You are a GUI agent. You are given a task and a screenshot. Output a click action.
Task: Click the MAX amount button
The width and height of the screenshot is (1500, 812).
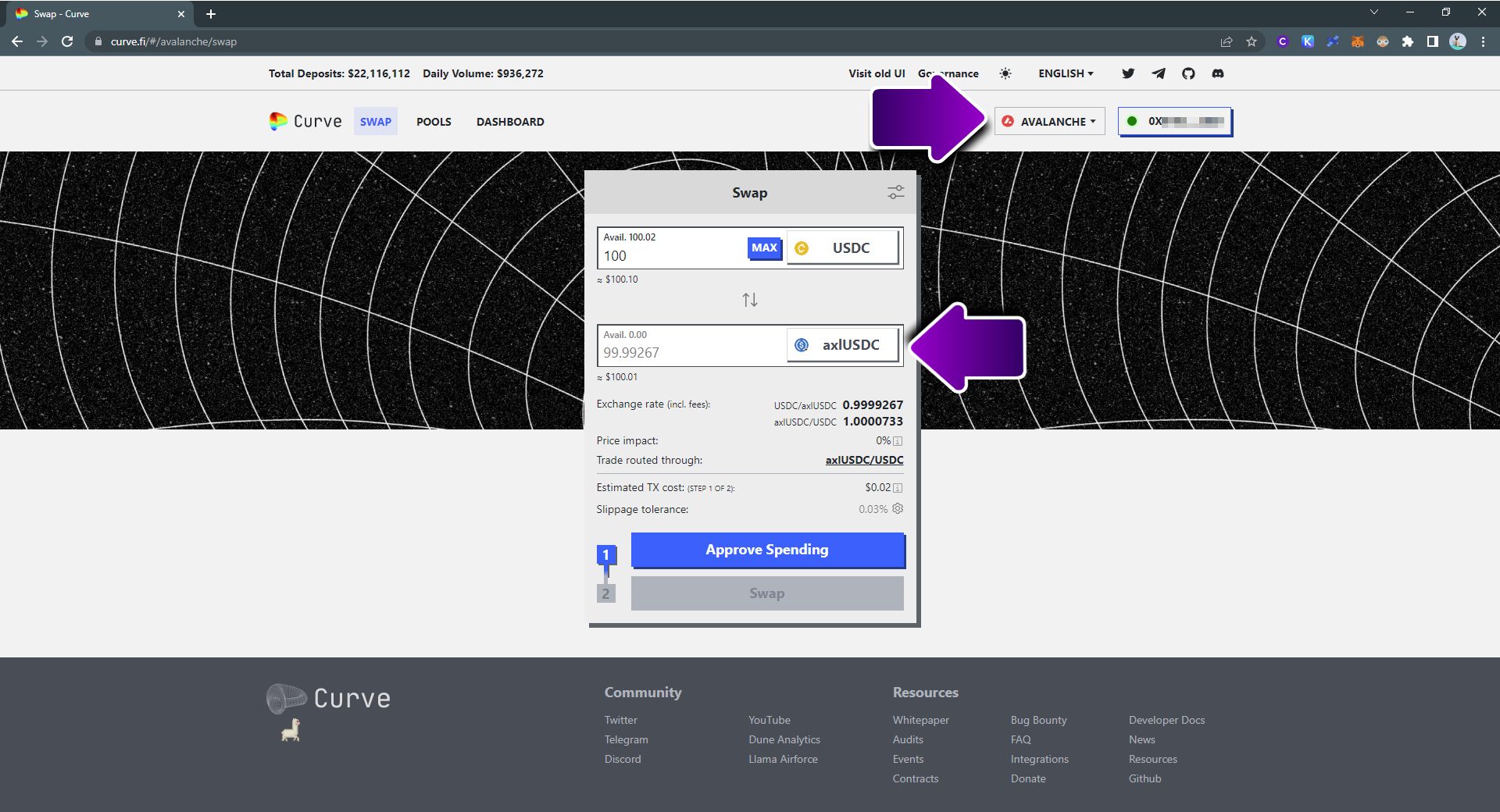click(764, 248)
